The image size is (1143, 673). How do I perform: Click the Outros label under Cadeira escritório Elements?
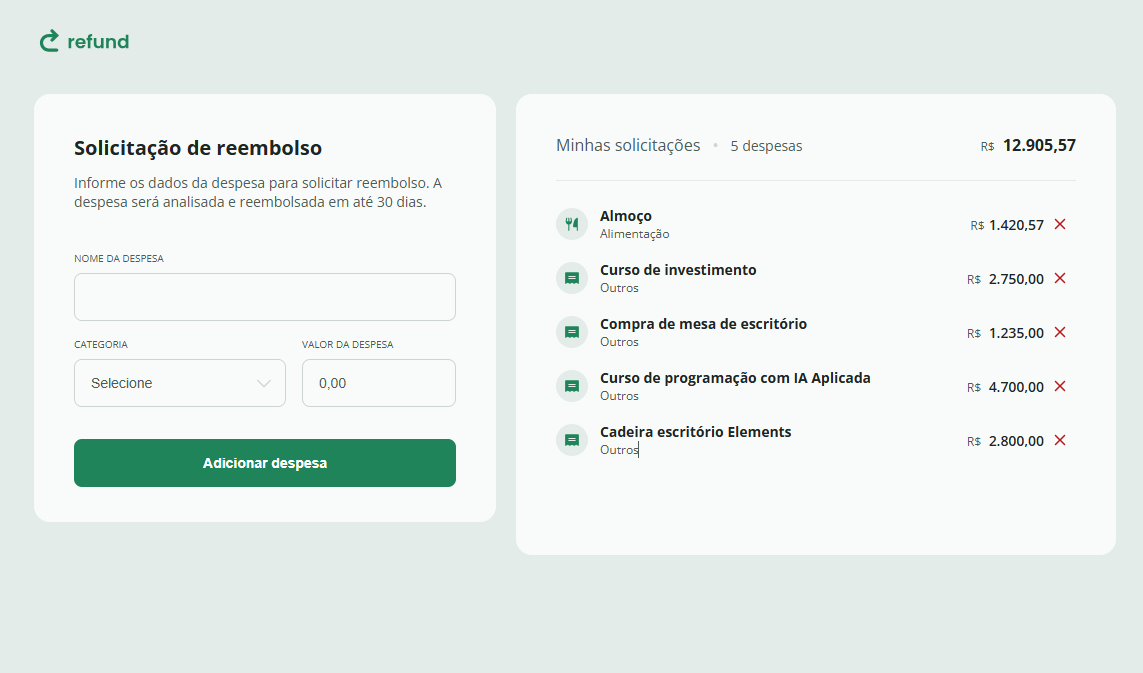coord(619,450)
